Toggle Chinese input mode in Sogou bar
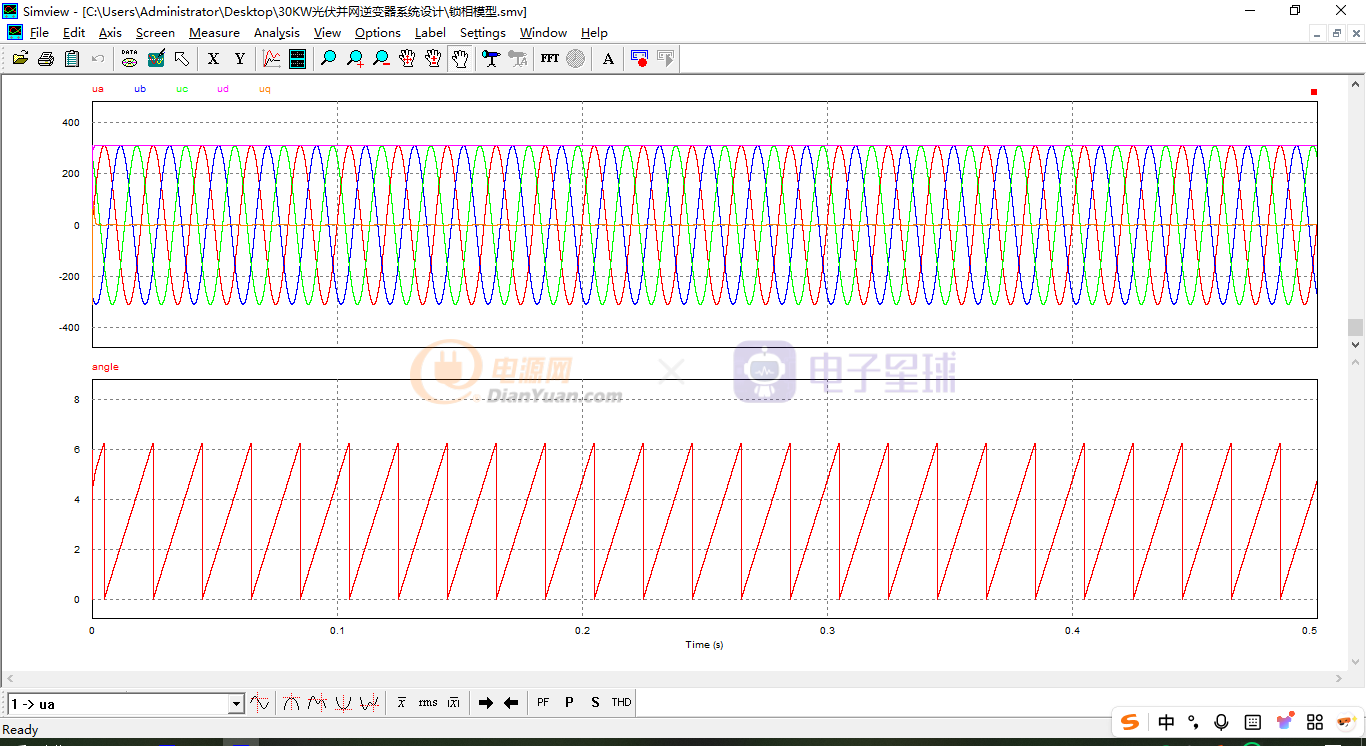The image size is (1366, 746). (1166, 722)
